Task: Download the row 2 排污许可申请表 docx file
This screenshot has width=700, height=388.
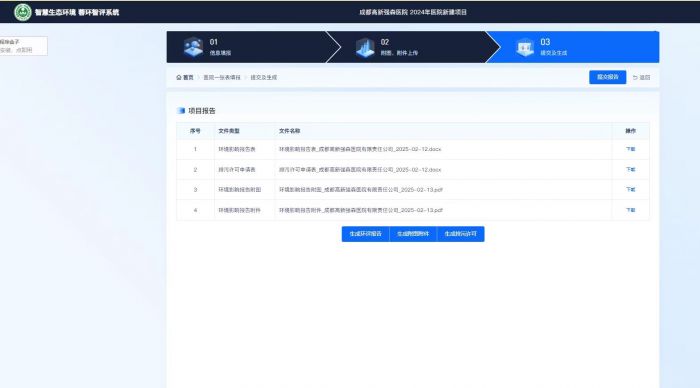Action: 630,170
